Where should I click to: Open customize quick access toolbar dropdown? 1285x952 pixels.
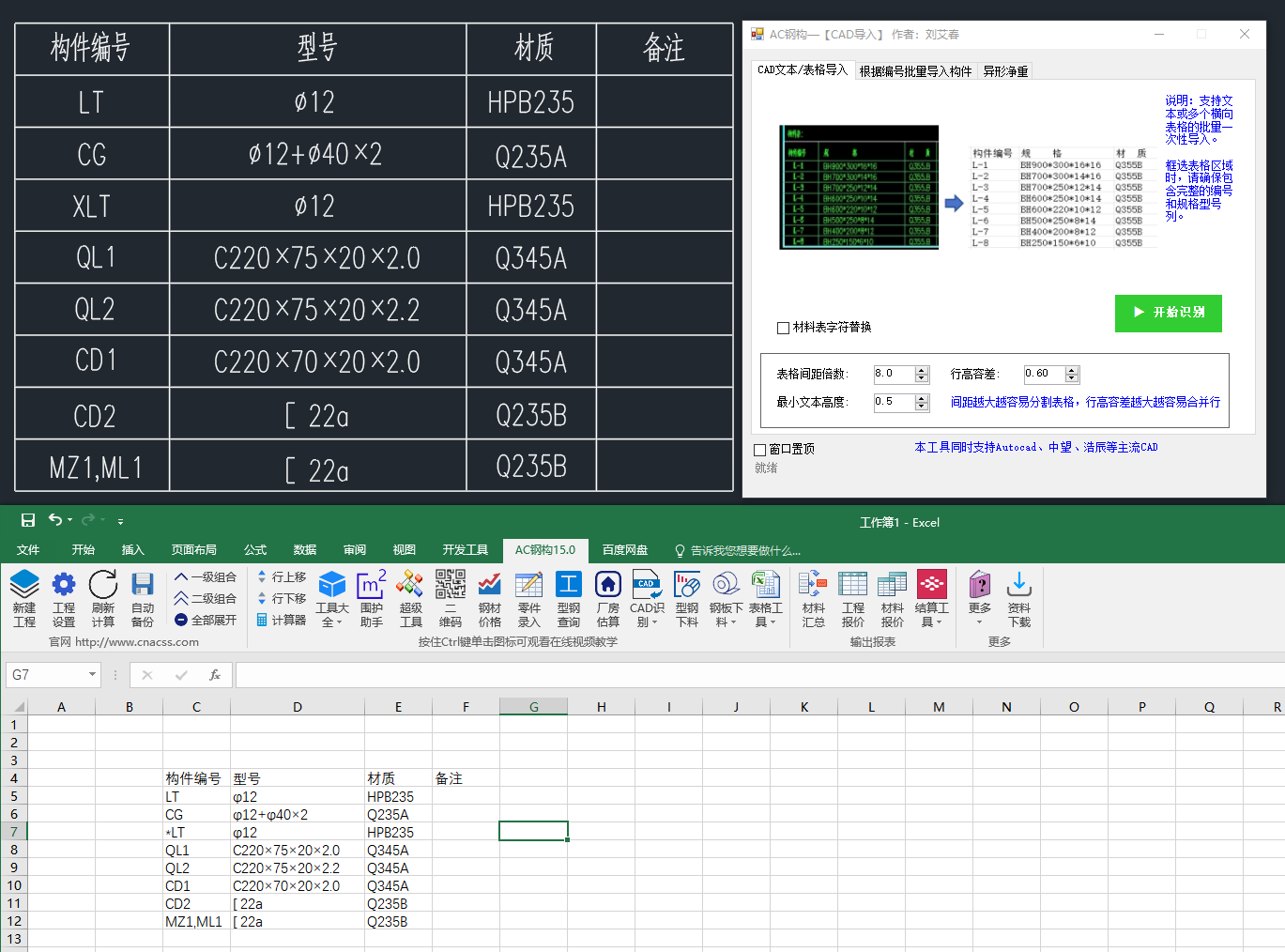coord(120,521)
